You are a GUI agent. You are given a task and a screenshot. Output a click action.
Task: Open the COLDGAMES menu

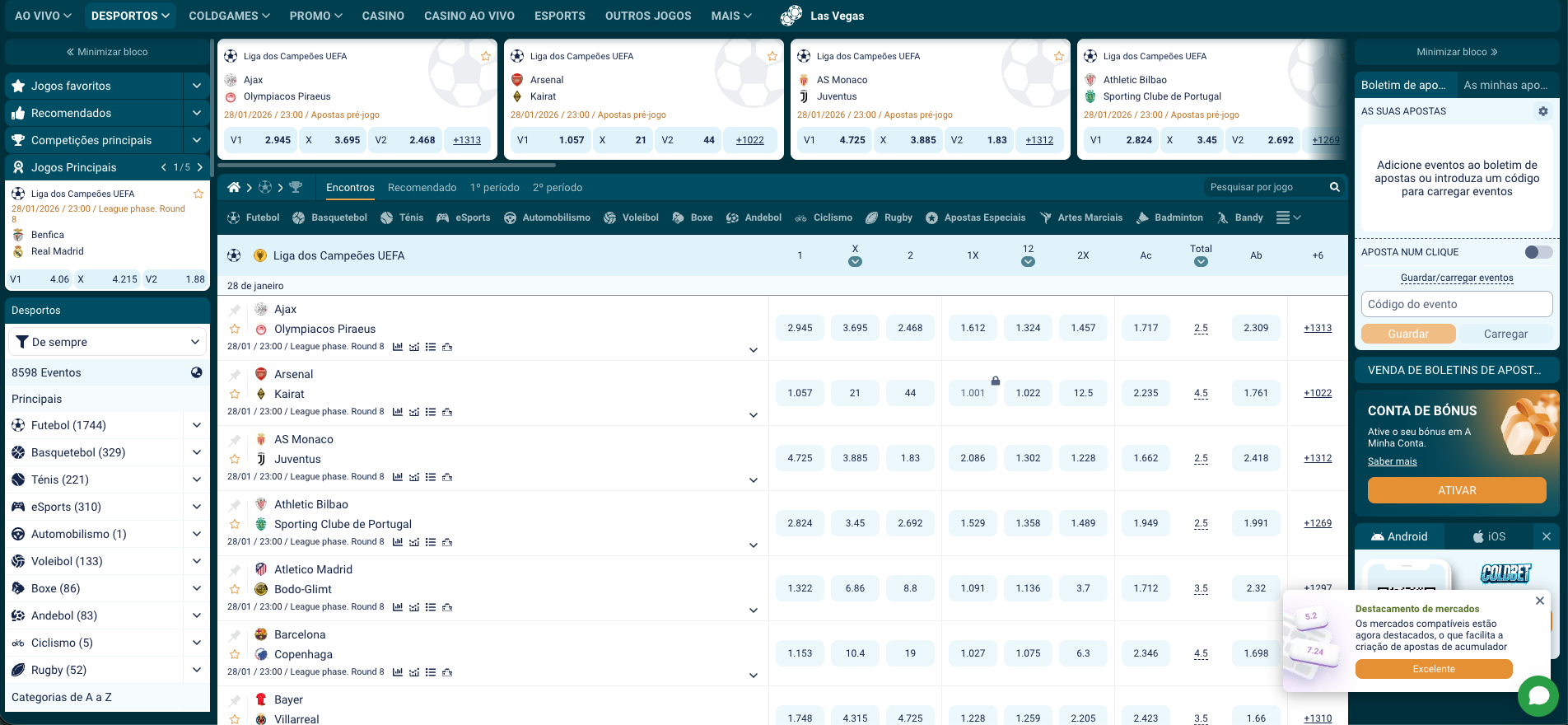tap(229, 16)
